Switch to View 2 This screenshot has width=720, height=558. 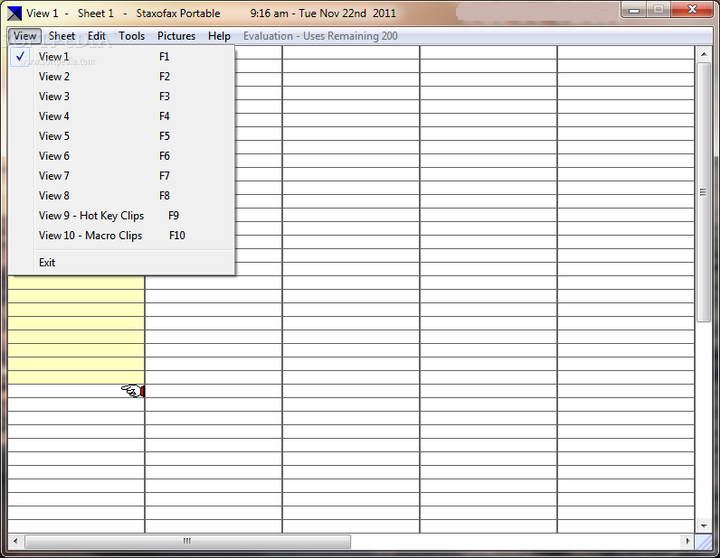pos(122,76)
